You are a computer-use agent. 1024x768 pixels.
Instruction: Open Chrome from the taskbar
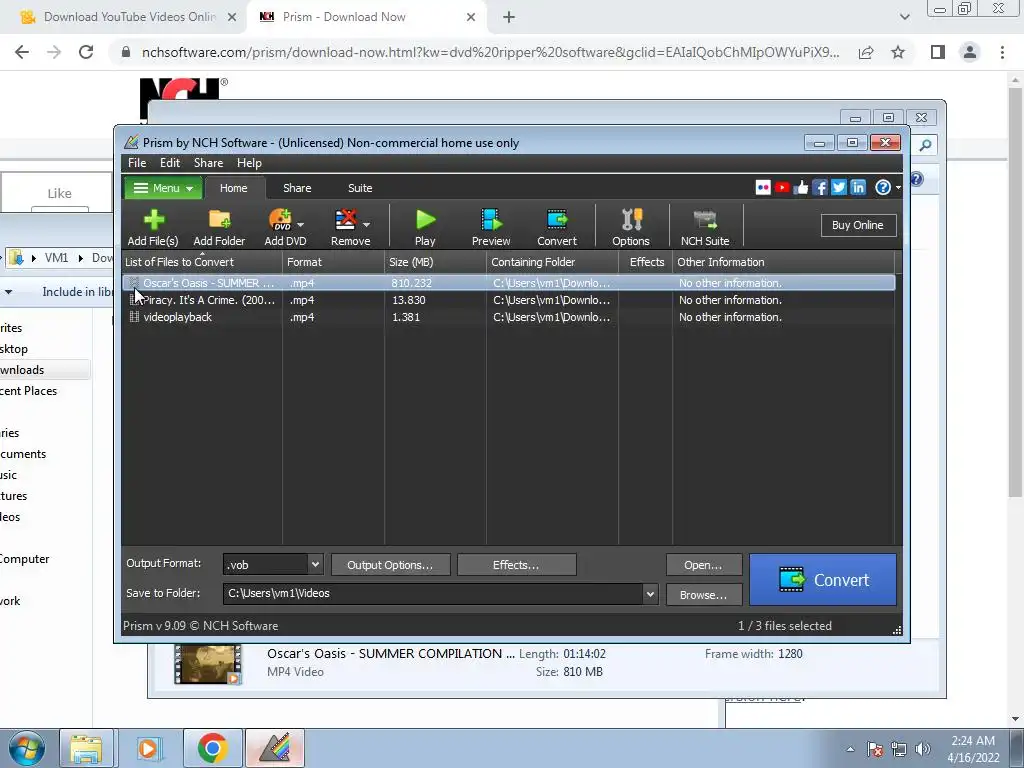pyautogui.click(x=212, y=748)
